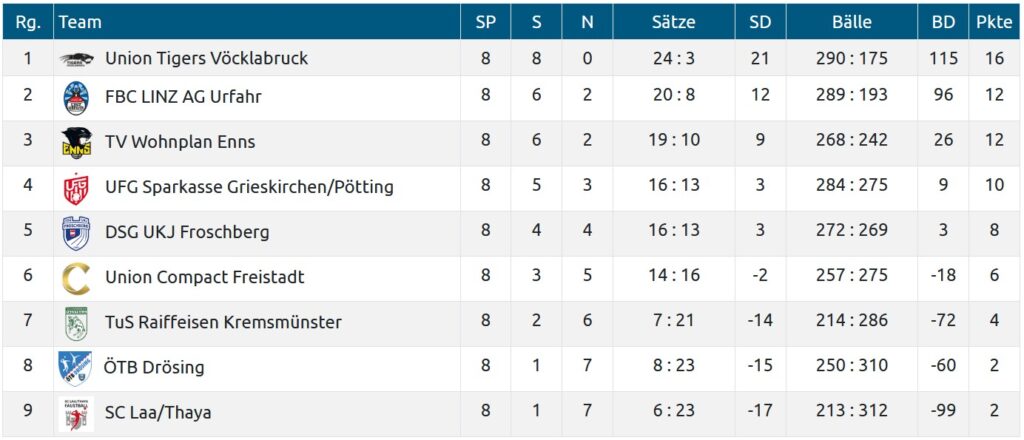Click the Pkte column header
This screenshot has width=1024, height=440.
[994, 22]
